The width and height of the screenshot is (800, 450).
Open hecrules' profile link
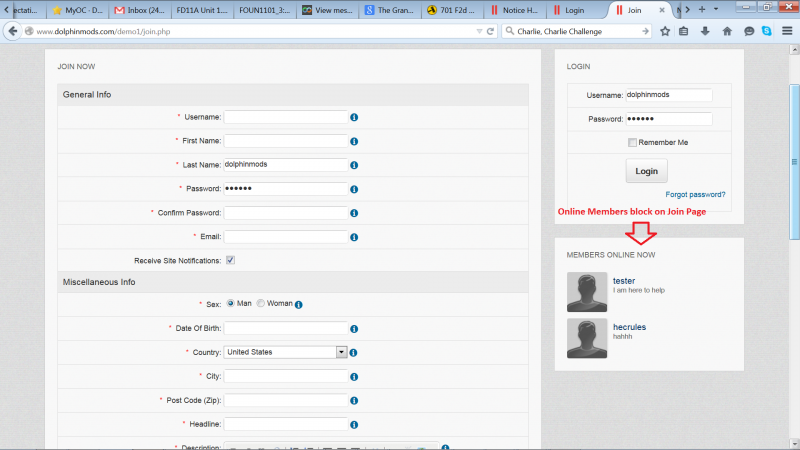coord(630,327)
